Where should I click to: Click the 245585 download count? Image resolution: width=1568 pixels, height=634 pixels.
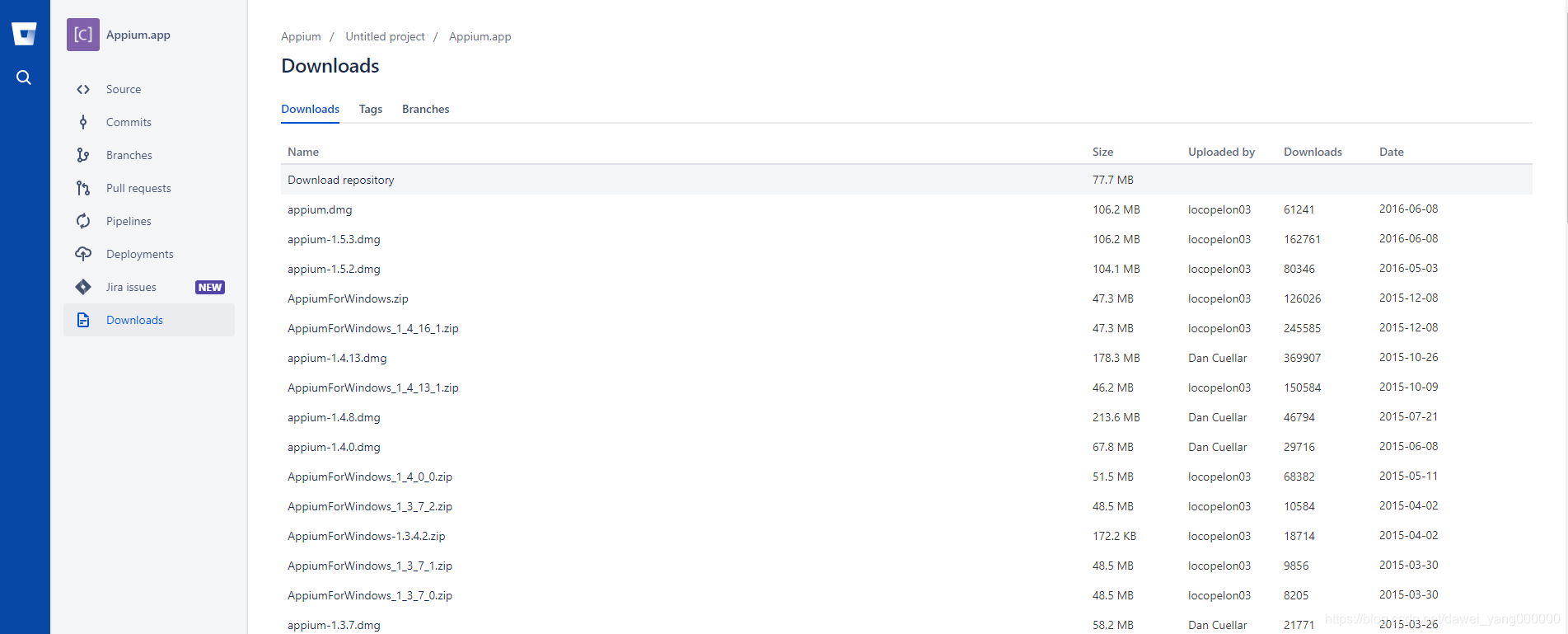coord(1302,328)
